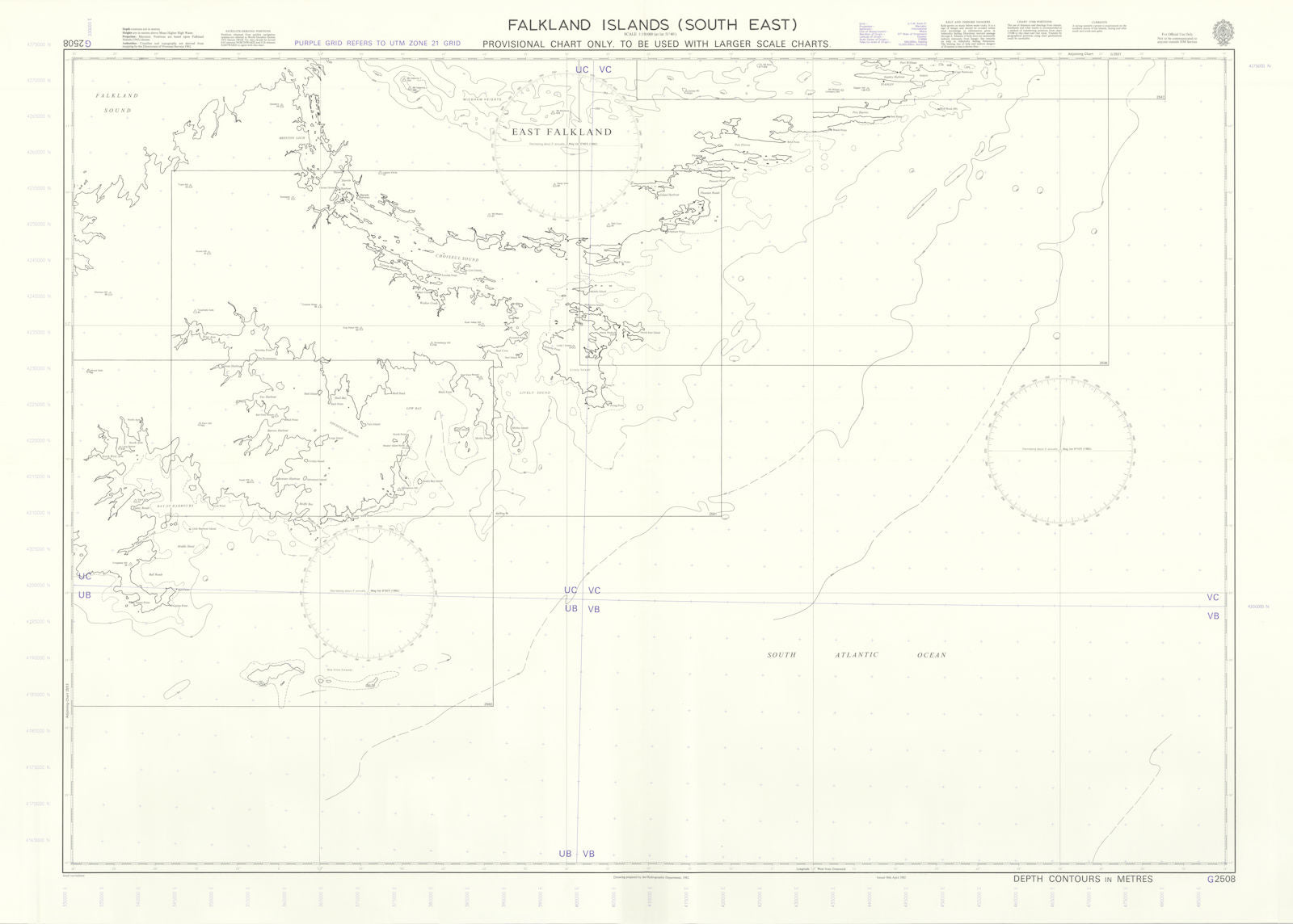Click the South Atlantic Ocean label
Viewport: 1293px width, 924px height.
click(856, 655)
